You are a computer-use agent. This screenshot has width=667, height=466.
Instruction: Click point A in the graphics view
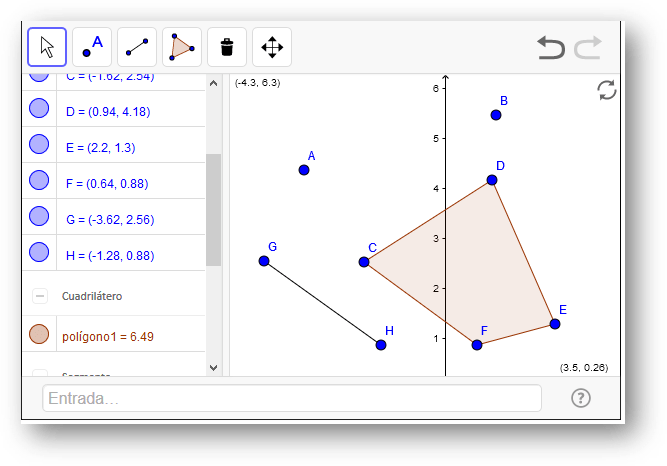(x=304, y=170)
